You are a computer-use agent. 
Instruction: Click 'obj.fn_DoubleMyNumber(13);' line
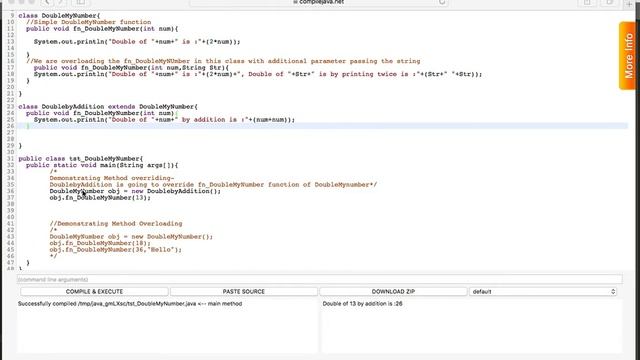coord(100,198)
